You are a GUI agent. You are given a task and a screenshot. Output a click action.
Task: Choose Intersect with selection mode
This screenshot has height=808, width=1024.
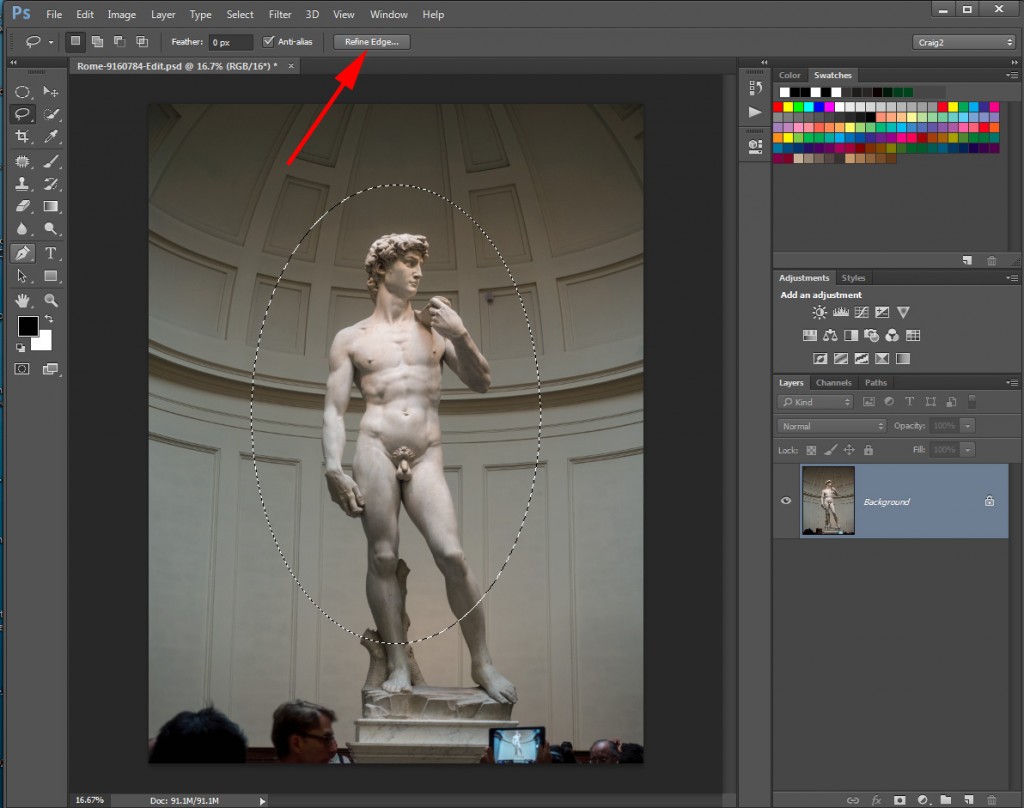[142, 41]
